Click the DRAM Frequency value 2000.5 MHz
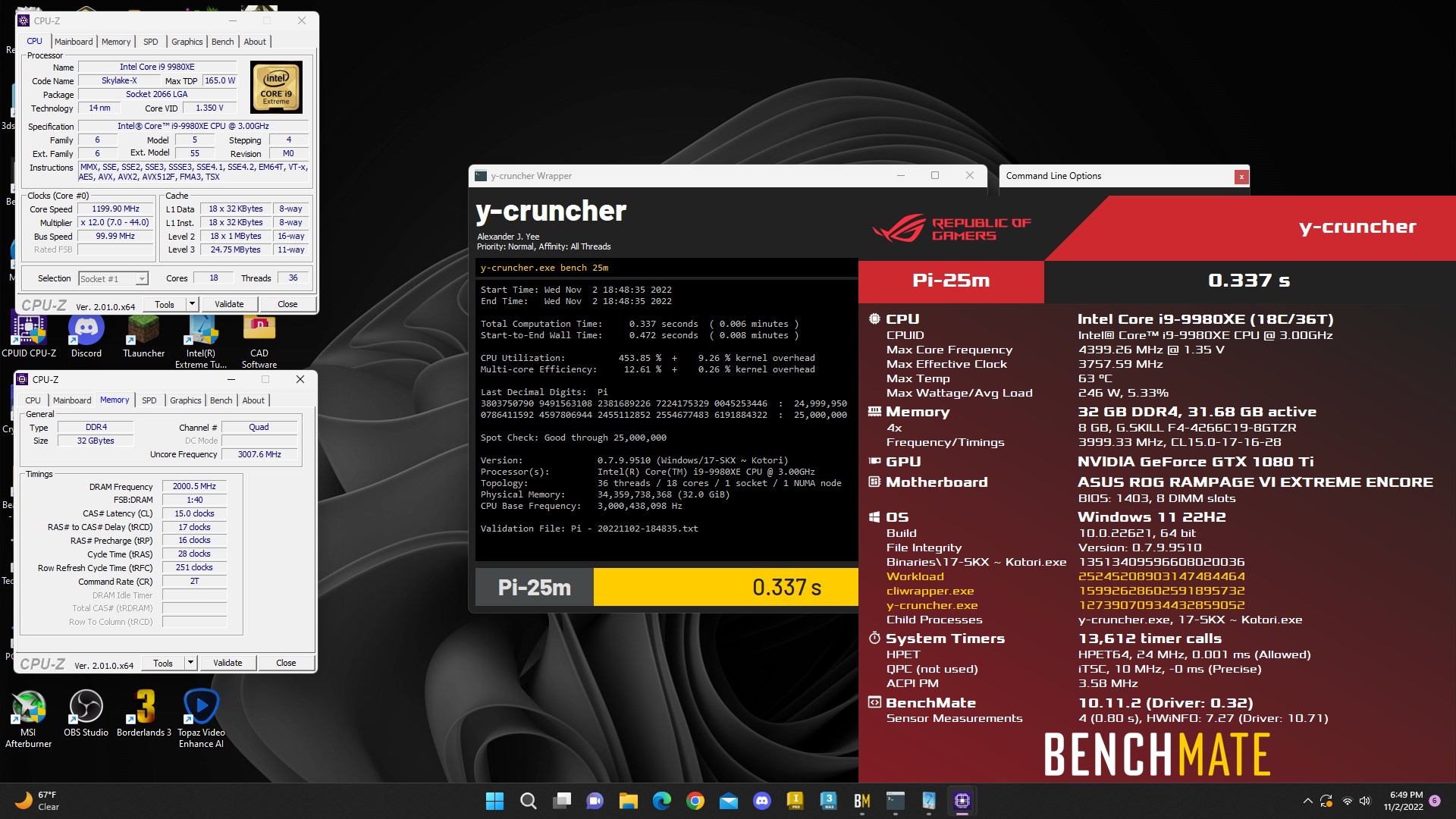 194,486
